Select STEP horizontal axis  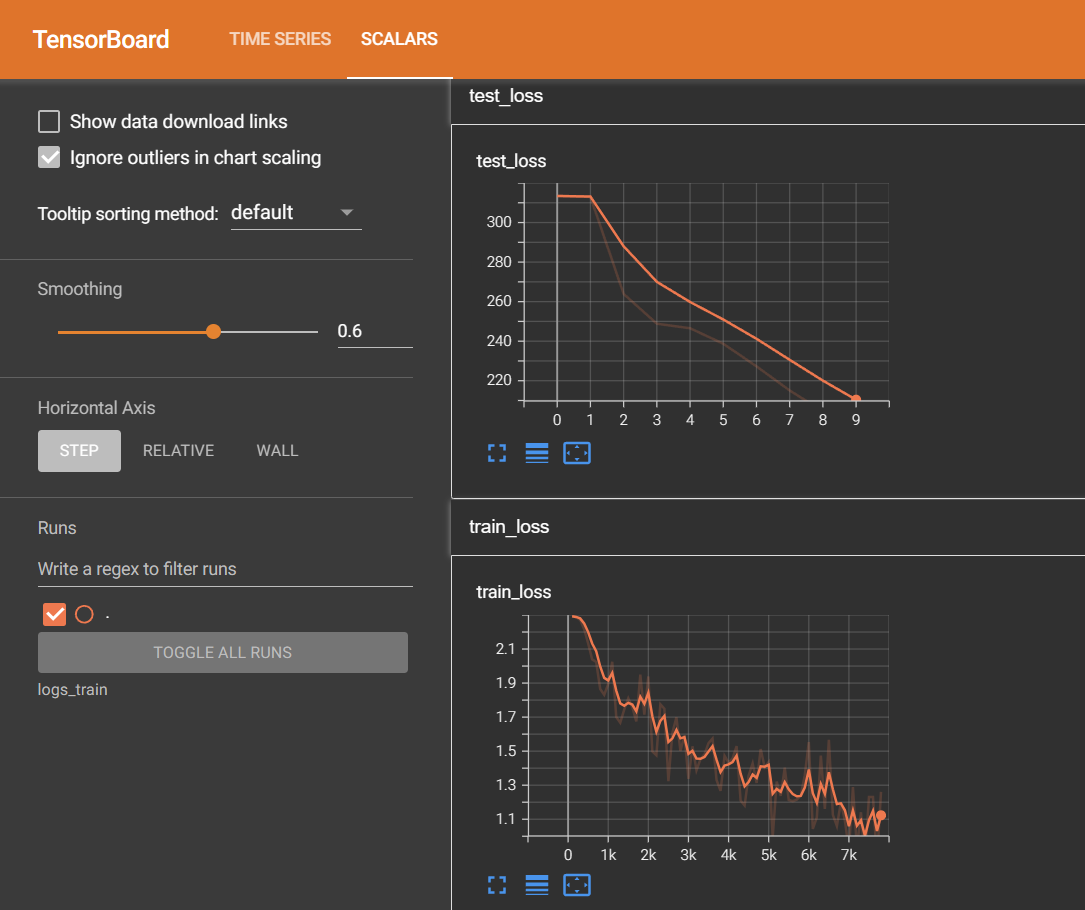click(x=80, y=451)
